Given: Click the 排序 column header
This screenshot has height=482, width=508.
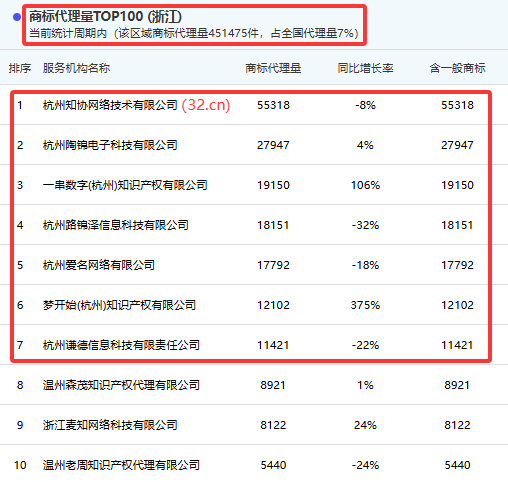Looking at the screenshot, I should 20,68.
